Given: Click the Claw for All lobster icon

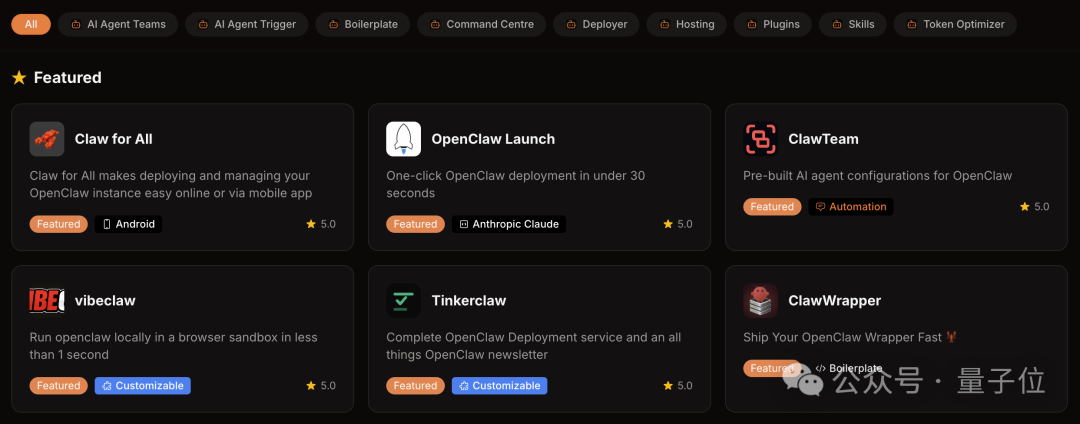Looking at the screenshot, I should coord(47,139).
